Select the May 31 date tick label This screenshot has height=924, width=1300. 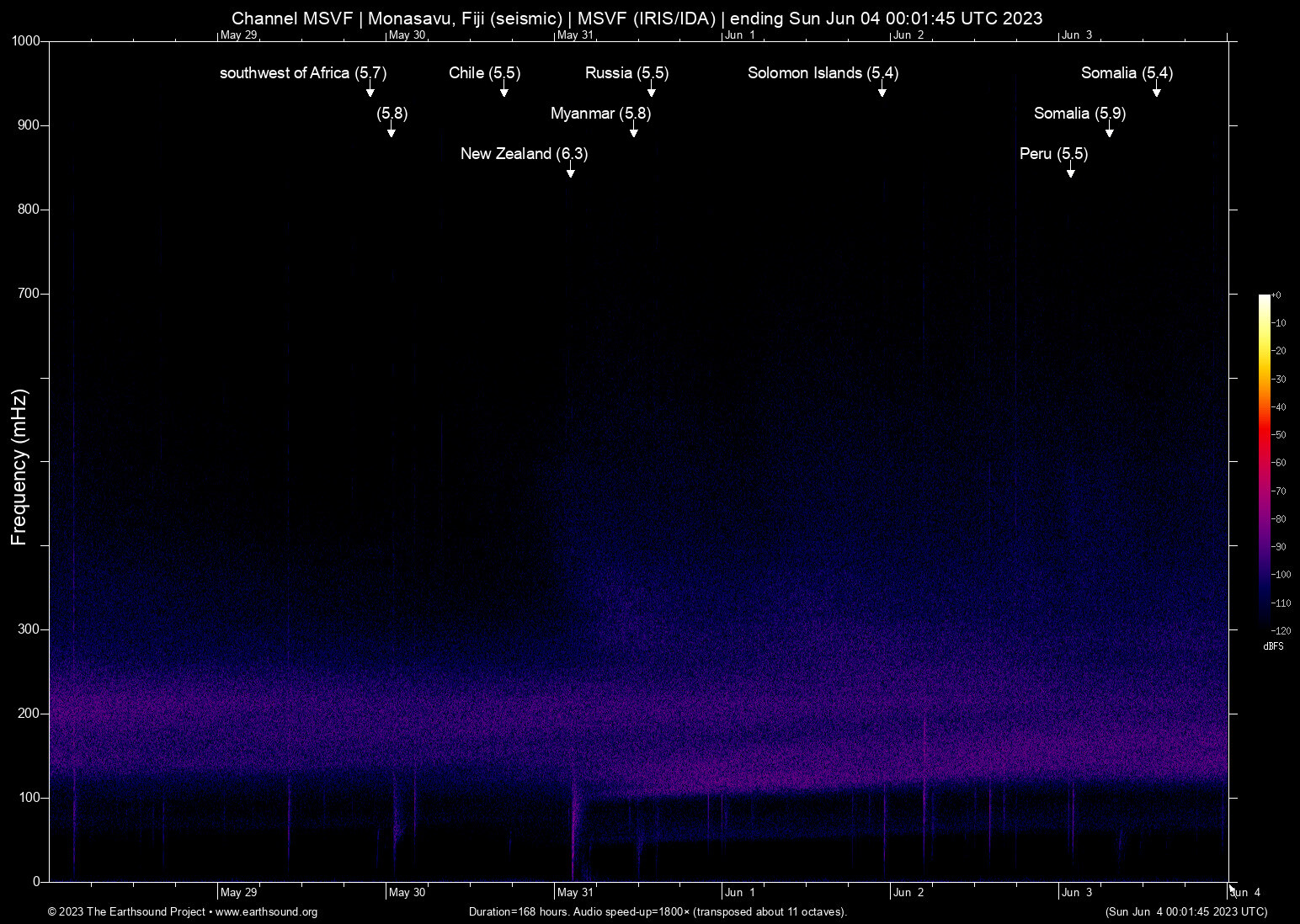point(575,891)
